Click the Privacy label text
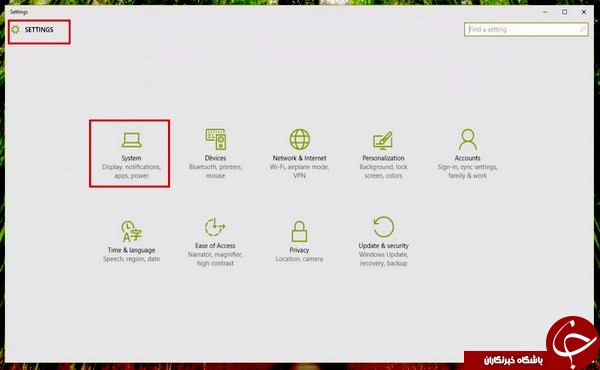This screenshot has height=370, width=600. [x=299, y=250]
